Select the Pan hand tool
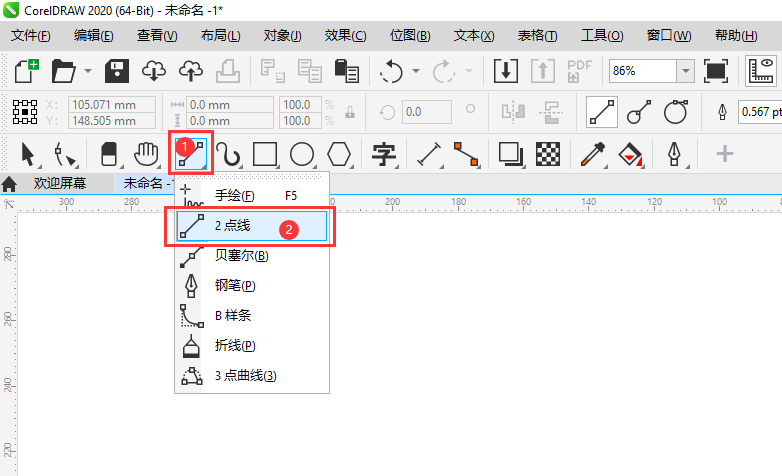 tap(146, 154)
